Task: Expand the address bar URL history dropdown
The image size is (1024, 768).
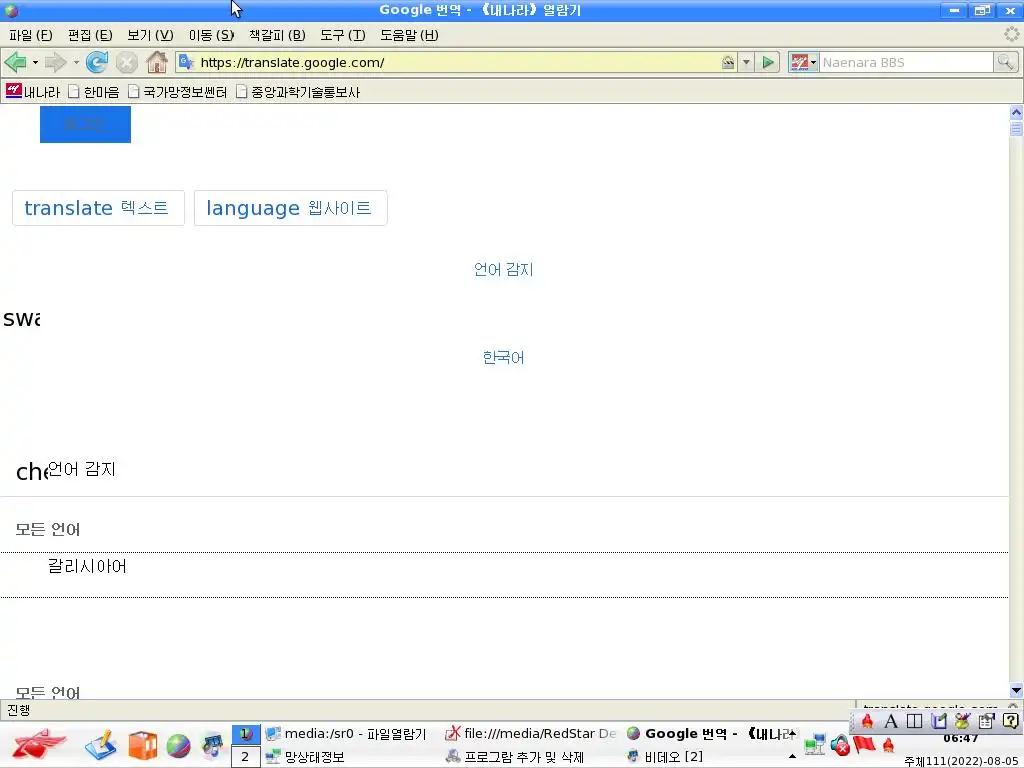Action: [x=746, y=63]
